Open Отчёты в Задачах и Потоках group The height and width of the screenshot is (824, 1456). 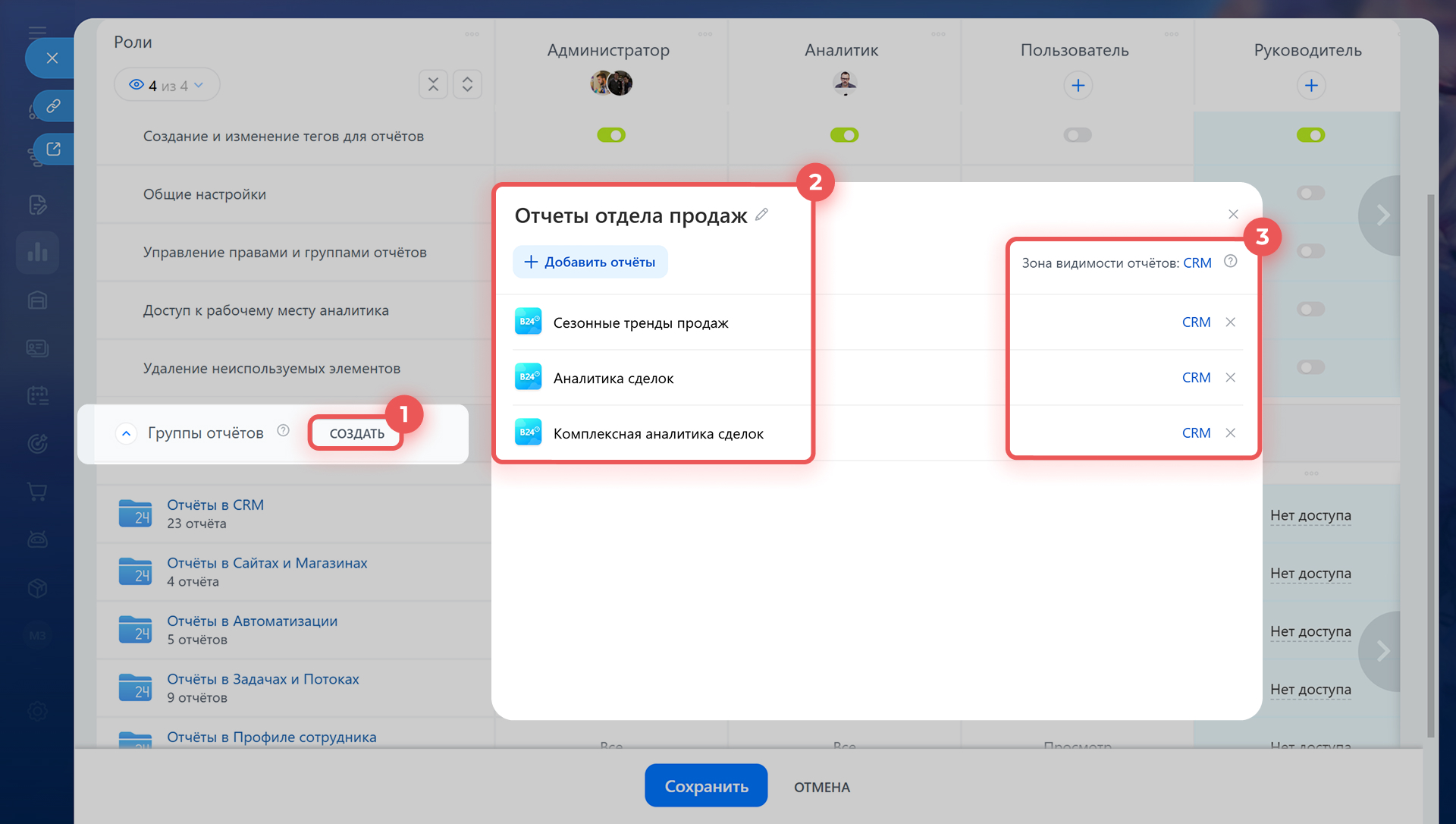coord(262,679)
